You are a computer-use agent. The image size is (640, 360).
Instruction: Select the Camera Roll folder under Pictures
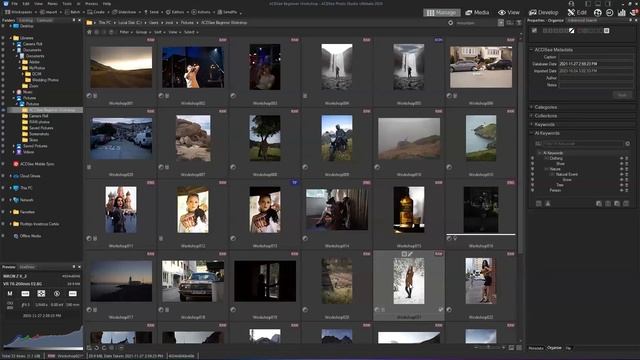pyautogui.click(x=38, y=116)
